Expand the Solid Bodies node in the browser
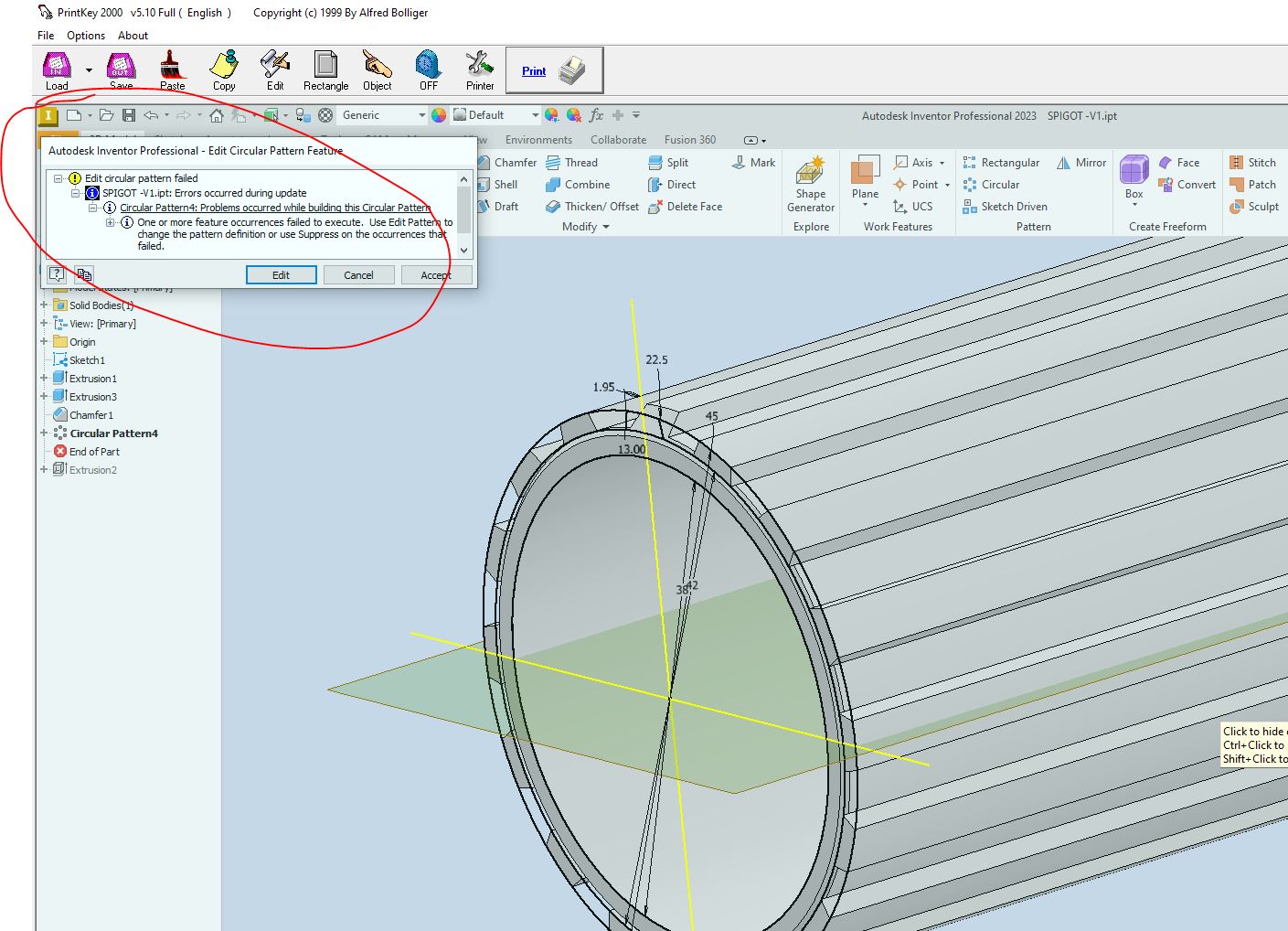Screen dimensions: 1288x931 [x=45, y=305]
